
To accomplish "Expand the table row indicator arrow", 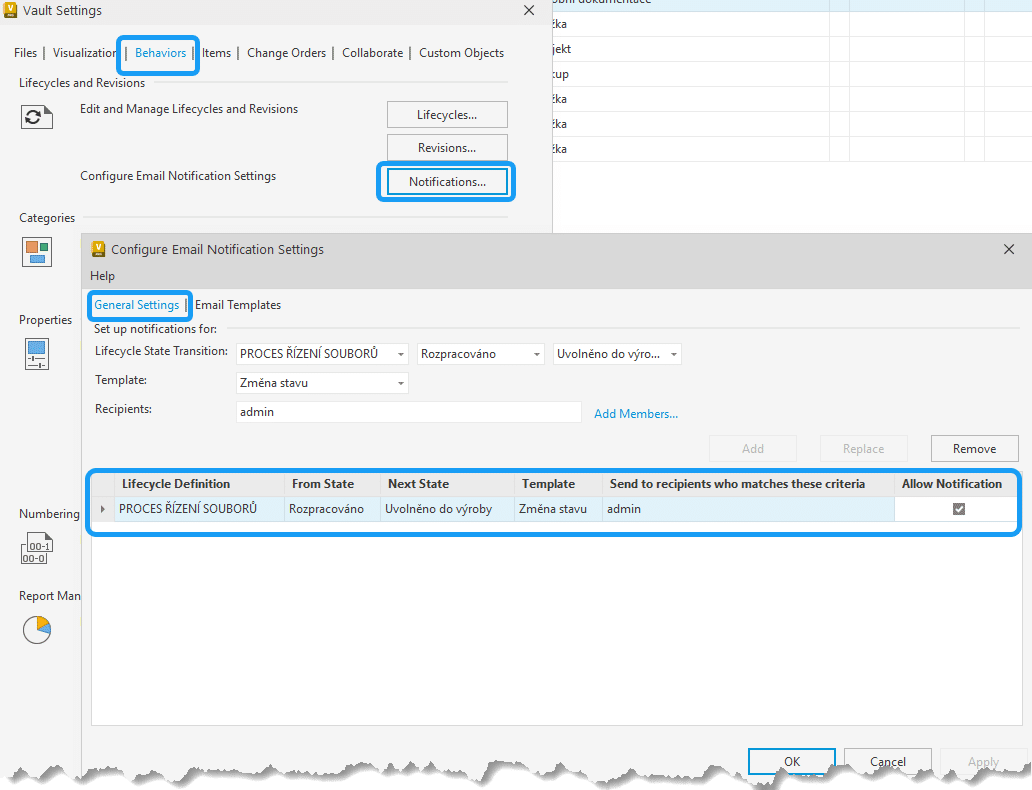I will pos(103,509).
